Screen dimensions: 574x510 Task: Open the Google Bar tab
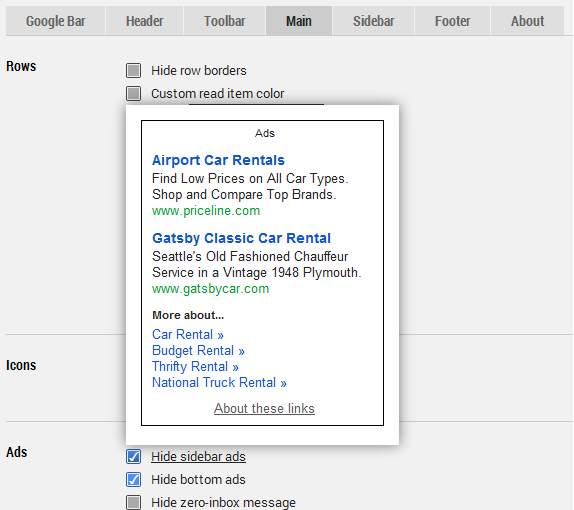pyautogui.click(x=56, y=21)
